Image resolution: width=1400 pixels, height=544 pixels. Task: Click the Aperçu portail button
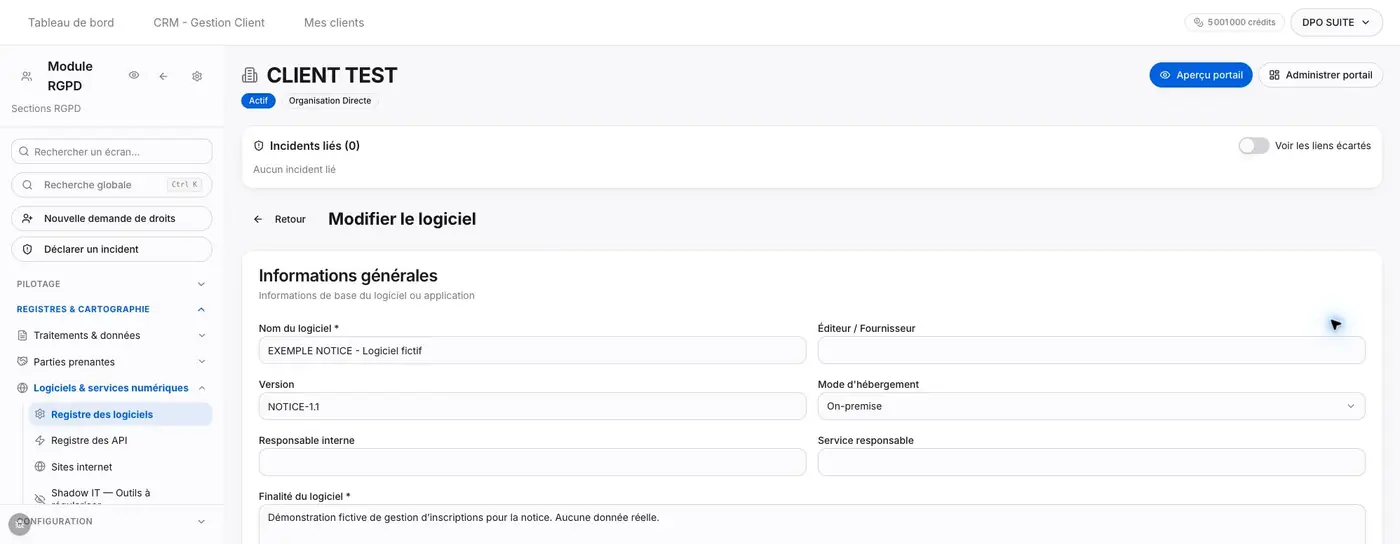point(1200,75)
